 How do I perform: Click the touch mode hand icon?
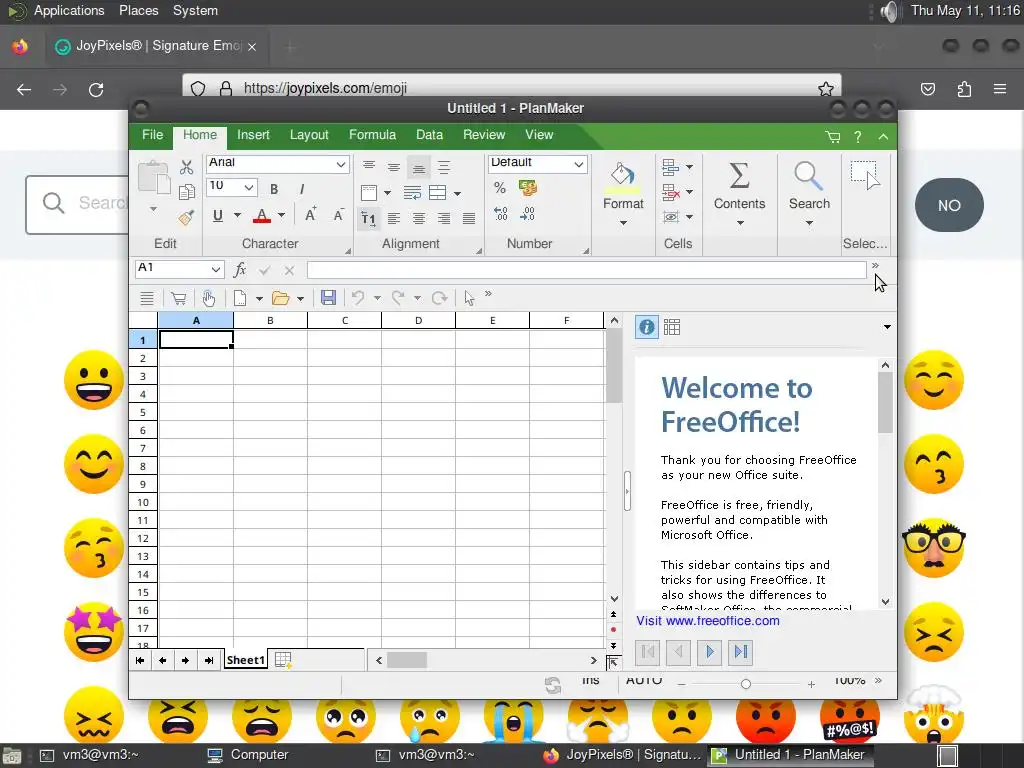pos(209,298)
